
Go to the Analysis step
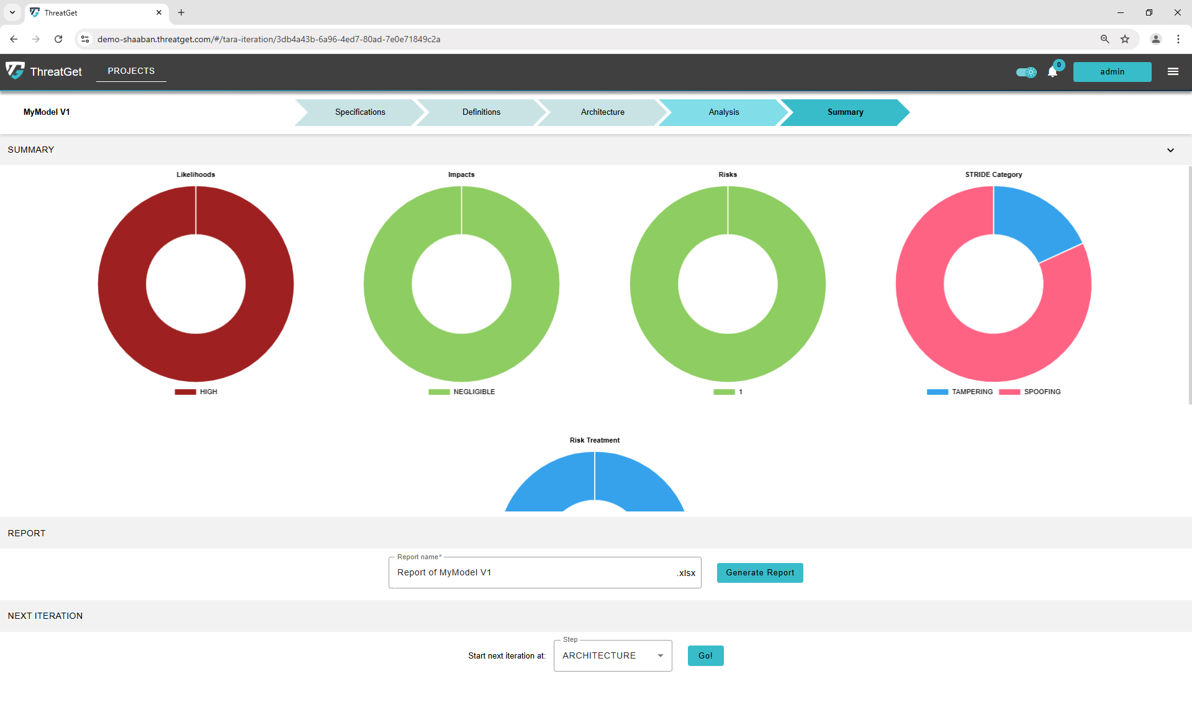pos(723,112)
